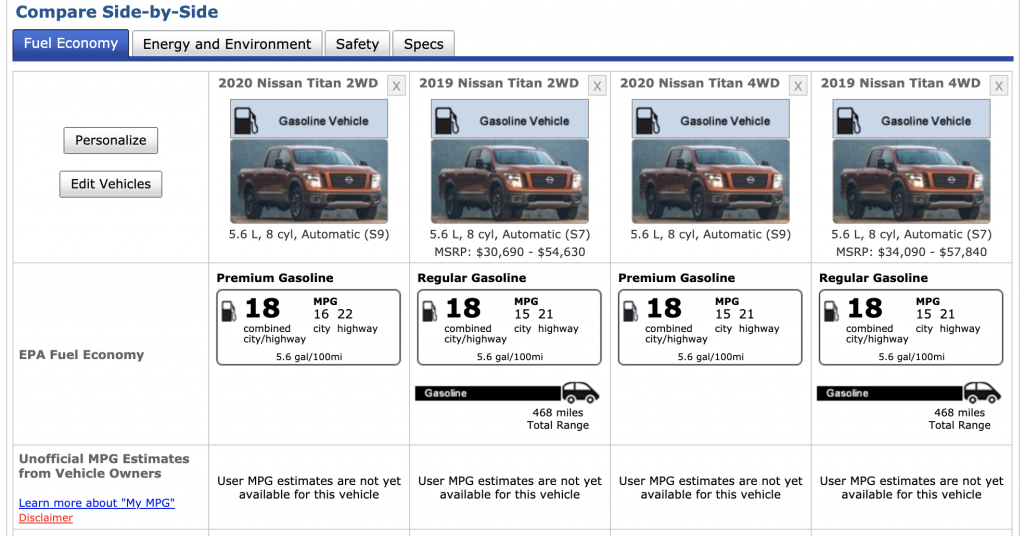The image size is (1024, 536).
Task: Click 2019 Nissan Titan 4WD truck photo
Action: (x=911, y=181)
